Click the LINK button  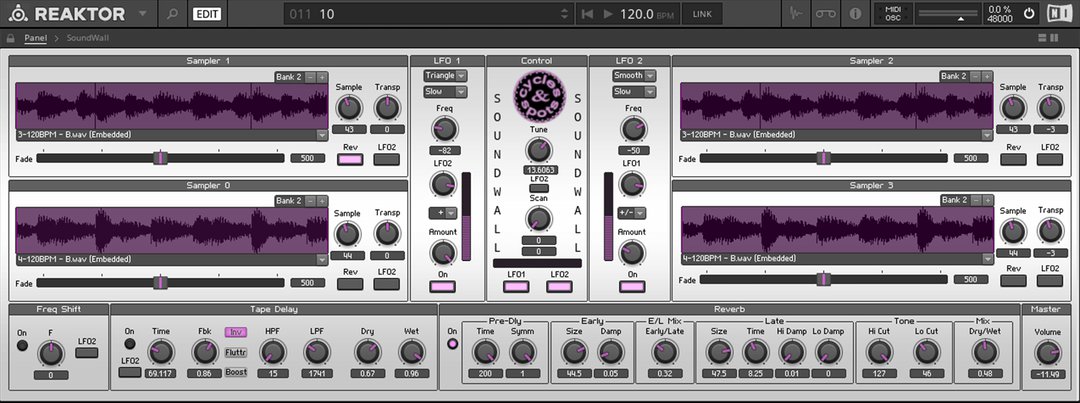703,14
